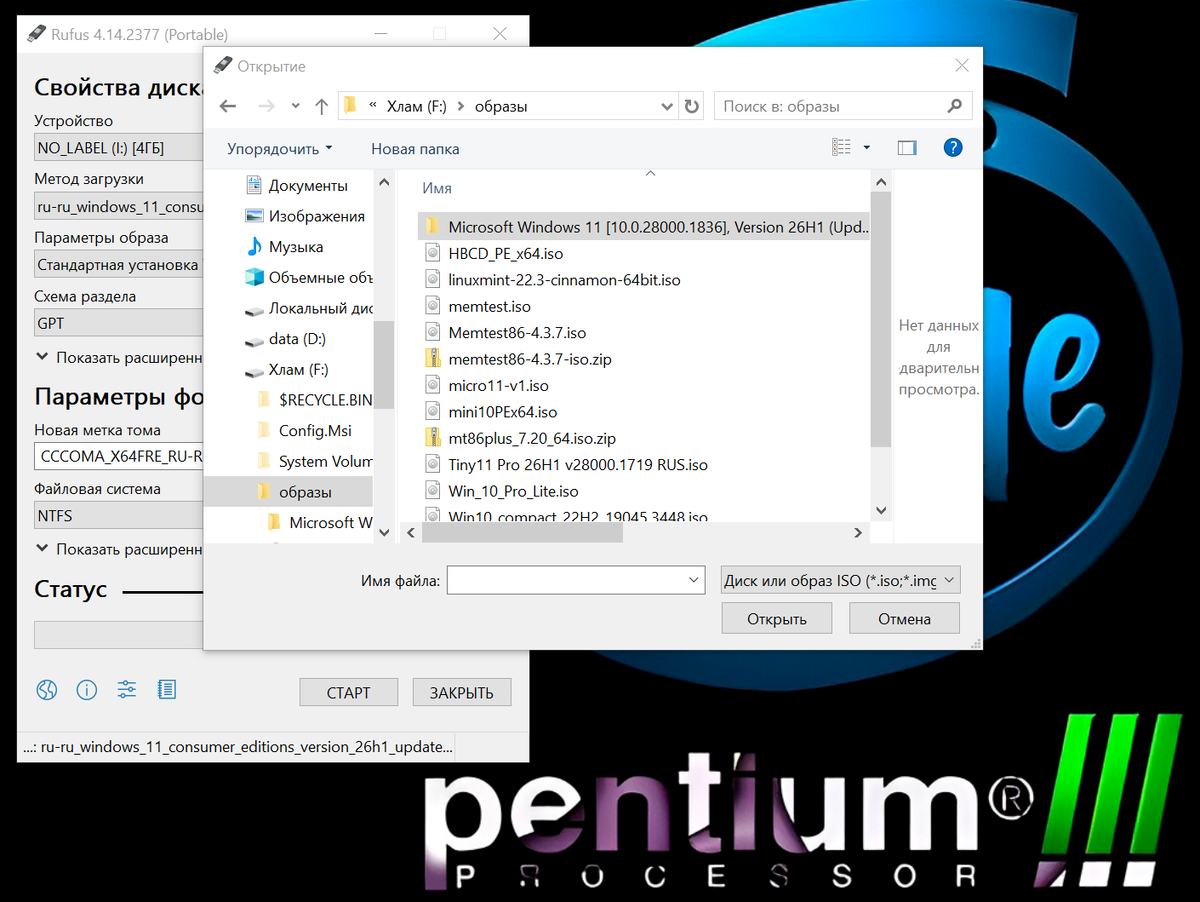Select $RECYCLE.BIN folder in tree

click(x=314, y=400)
